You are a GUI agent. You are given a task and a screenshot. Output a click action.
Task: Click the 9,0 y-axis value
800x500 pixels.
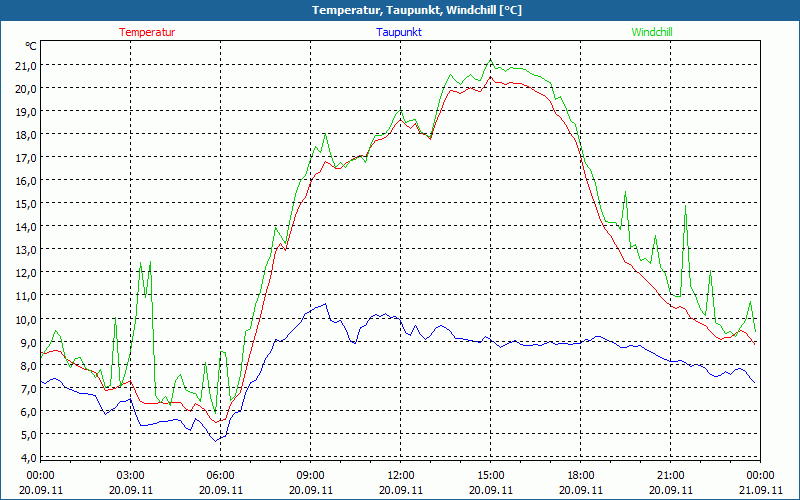click(29, 342)
